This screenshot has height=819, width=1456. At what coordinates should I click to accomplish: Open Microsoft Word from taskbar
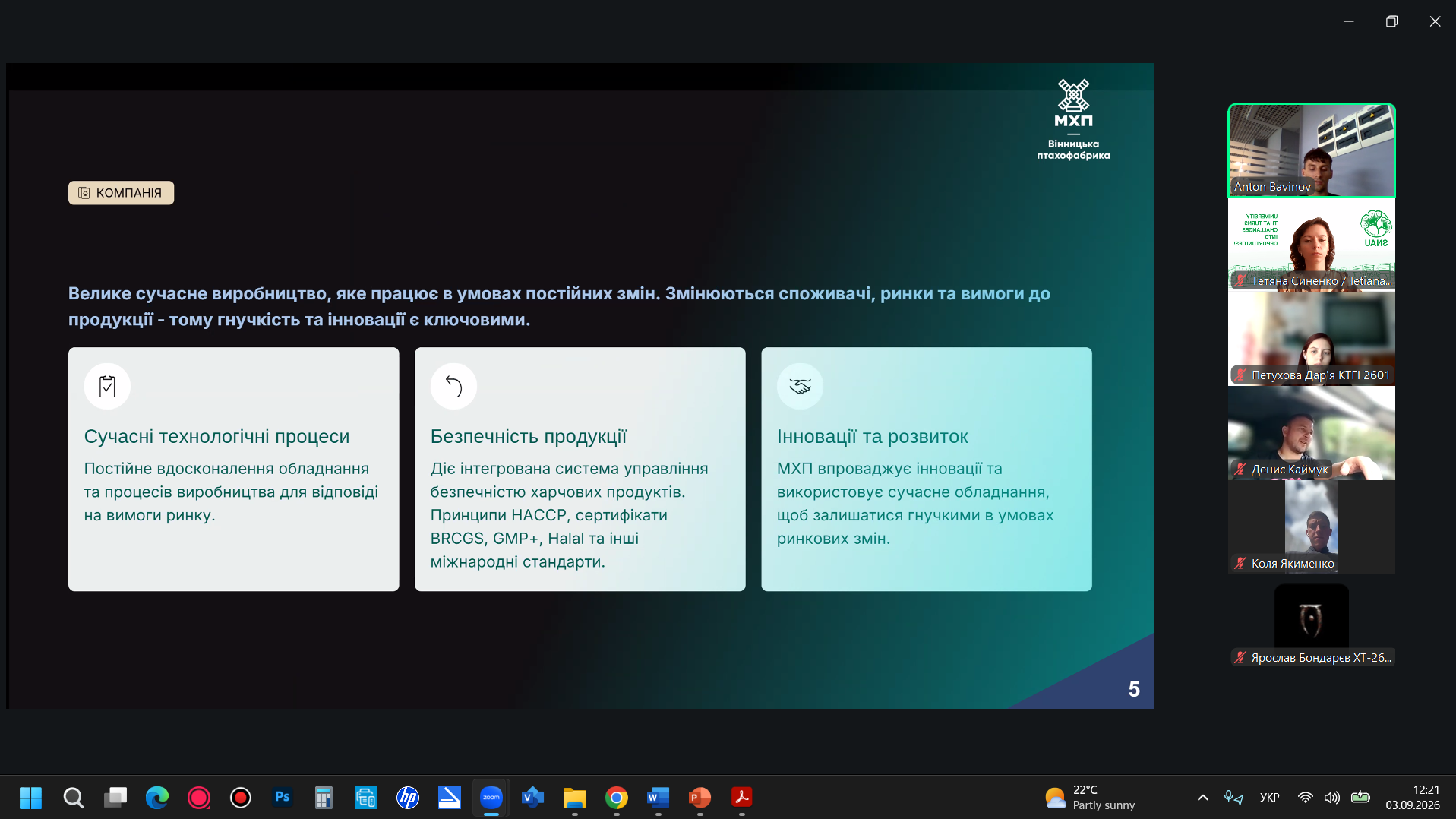click(659, 798)
